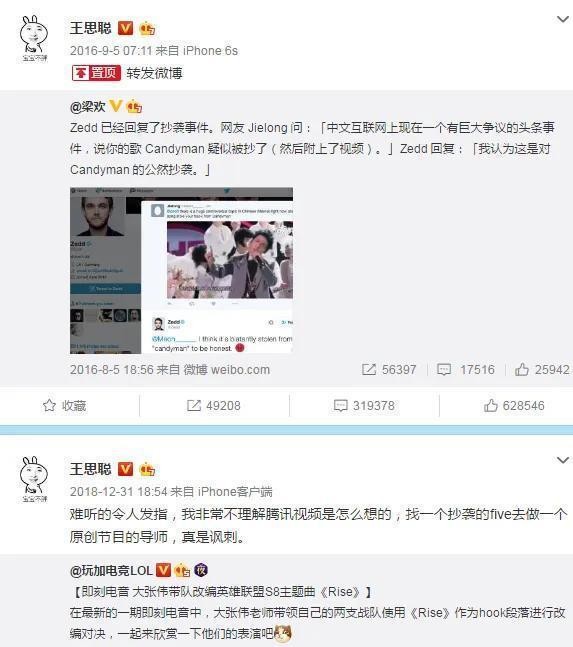Open the first post's dropdown chevron menu
Image resolution: width=573 pixels, height=647 pixels.
tap(563, 19)
